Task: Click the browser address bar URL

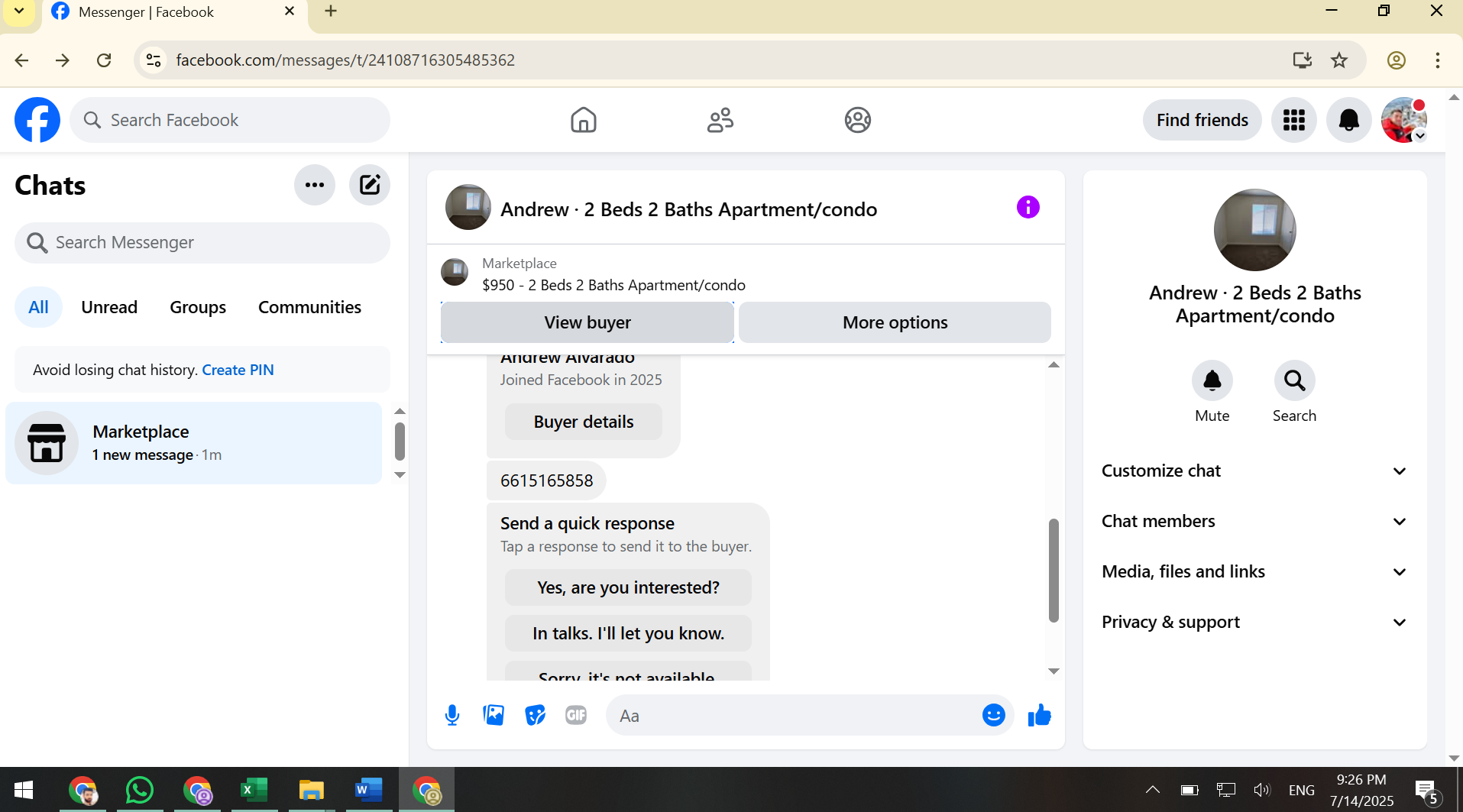Action: click(345, 60)
